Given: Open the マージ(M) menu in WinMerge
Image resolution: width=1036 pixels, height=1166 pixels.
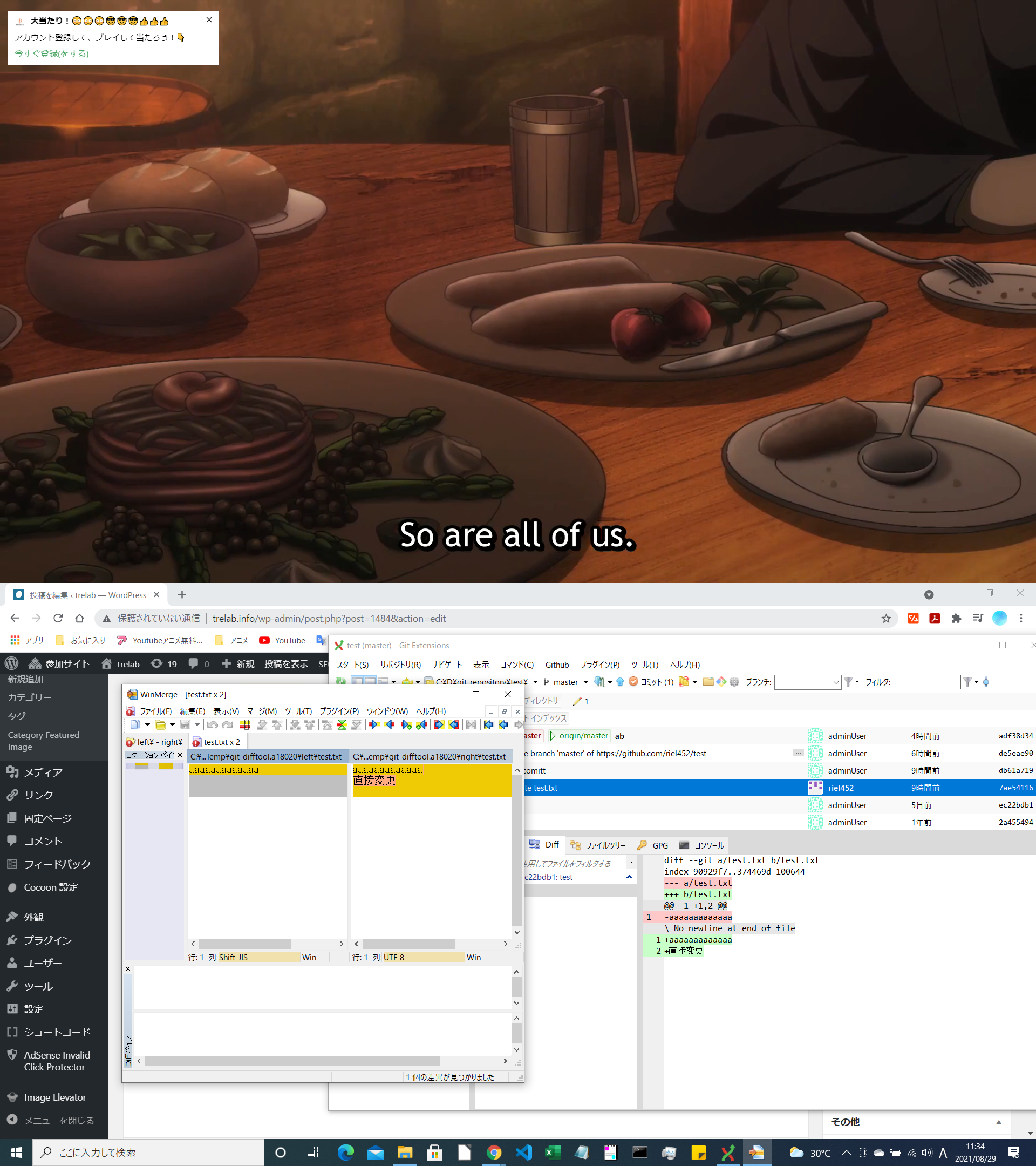Looking at the screenshot, I should [x=262, y=711].
